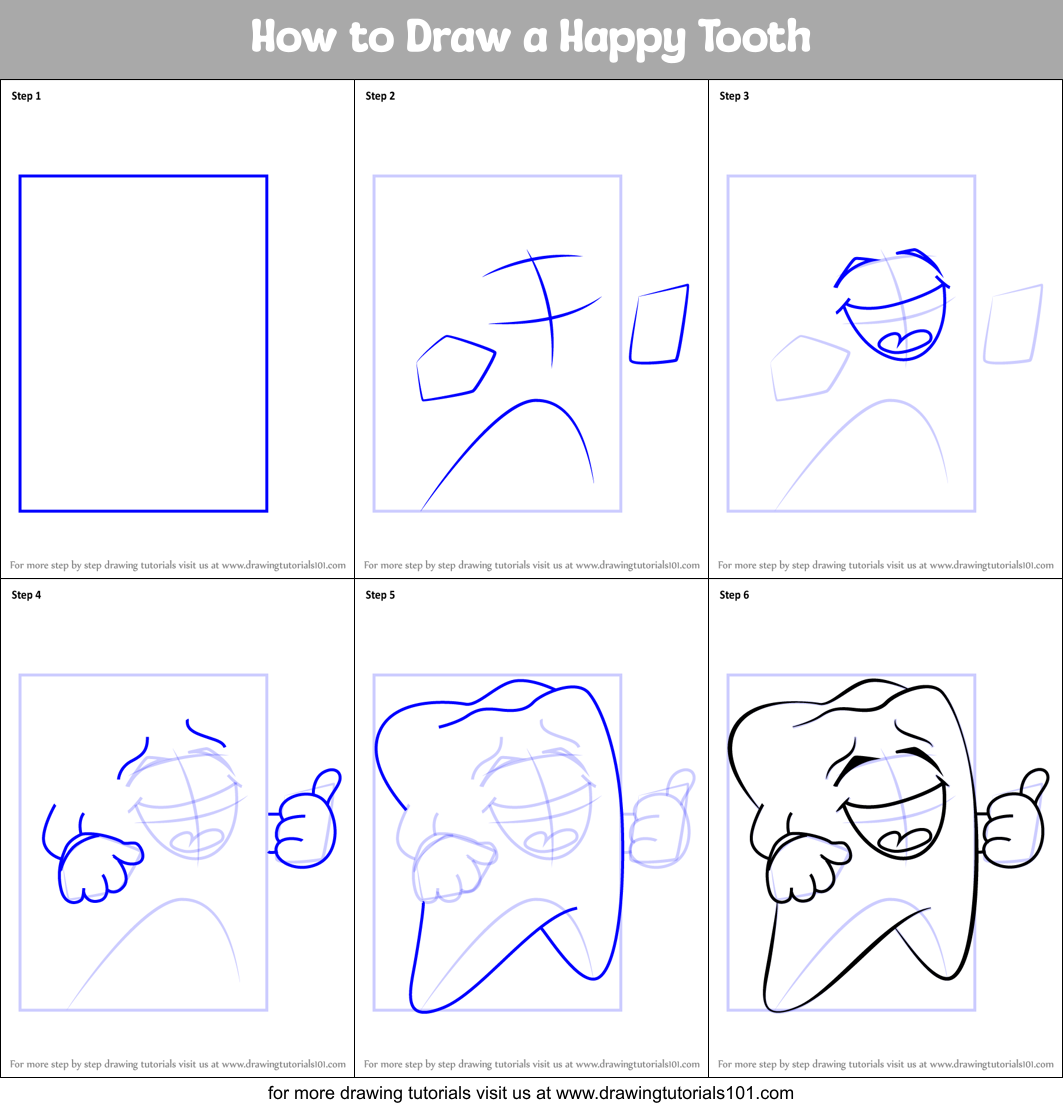
Task: Visit drawingtutorials101.com from the footer link
Action: (x=531, y=1094)
